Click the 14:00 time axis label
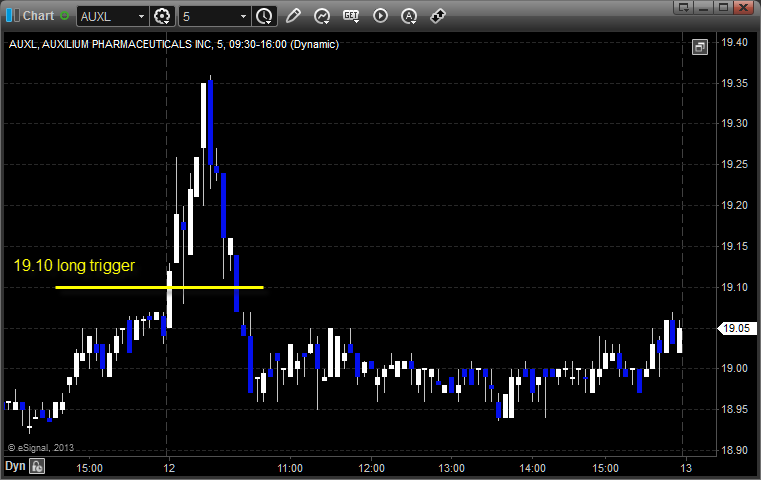The width and height of the screenshot is (761, 480). (x=532, y=468)
